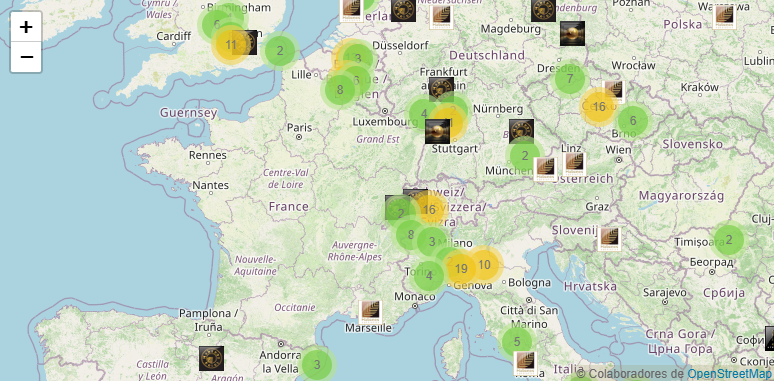Expand the green 7 cluster near Dresden
Screen dimensions: 774x381
coord(570,79)
